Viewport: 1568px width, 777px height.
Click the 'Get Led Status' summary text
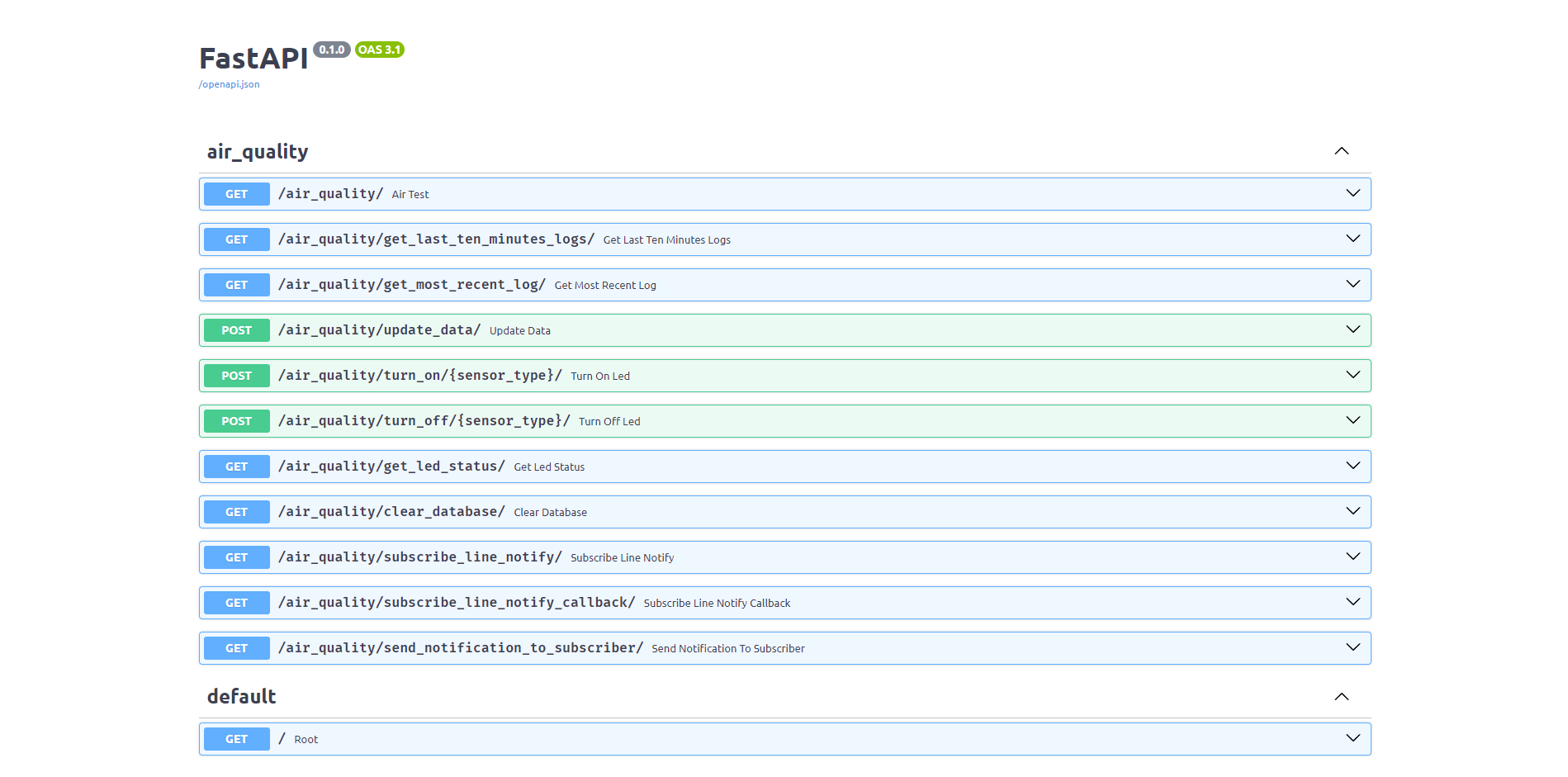click(x=549, y=467)
